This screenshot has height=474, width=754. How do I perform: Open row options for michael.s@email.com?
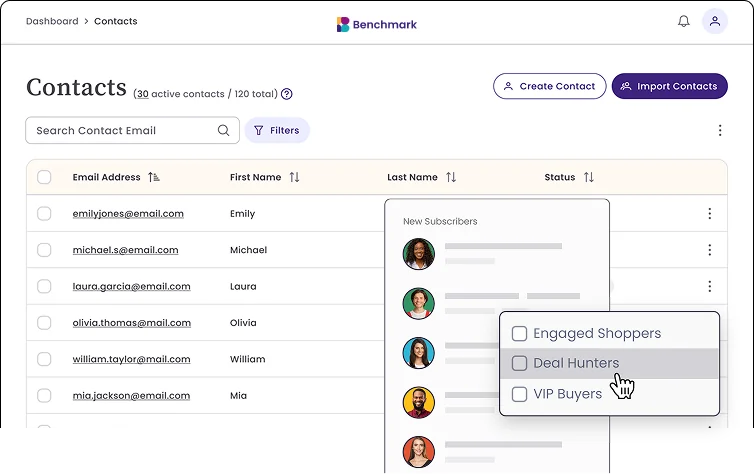[x=709, y=250]
